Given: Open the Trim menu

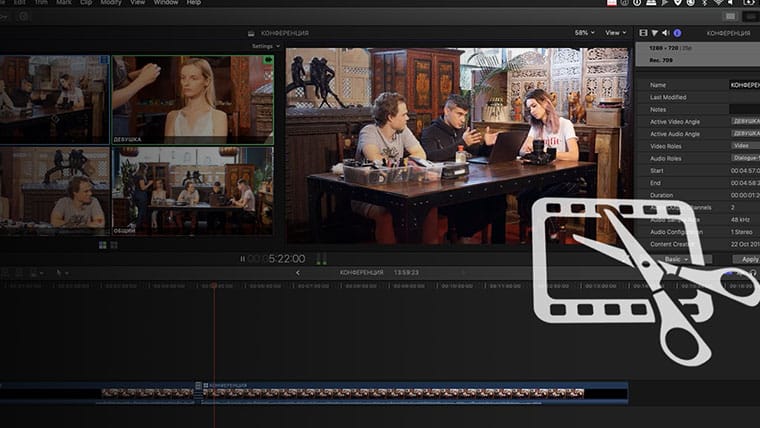Looking at the screenshot, I should pos(41,2).
